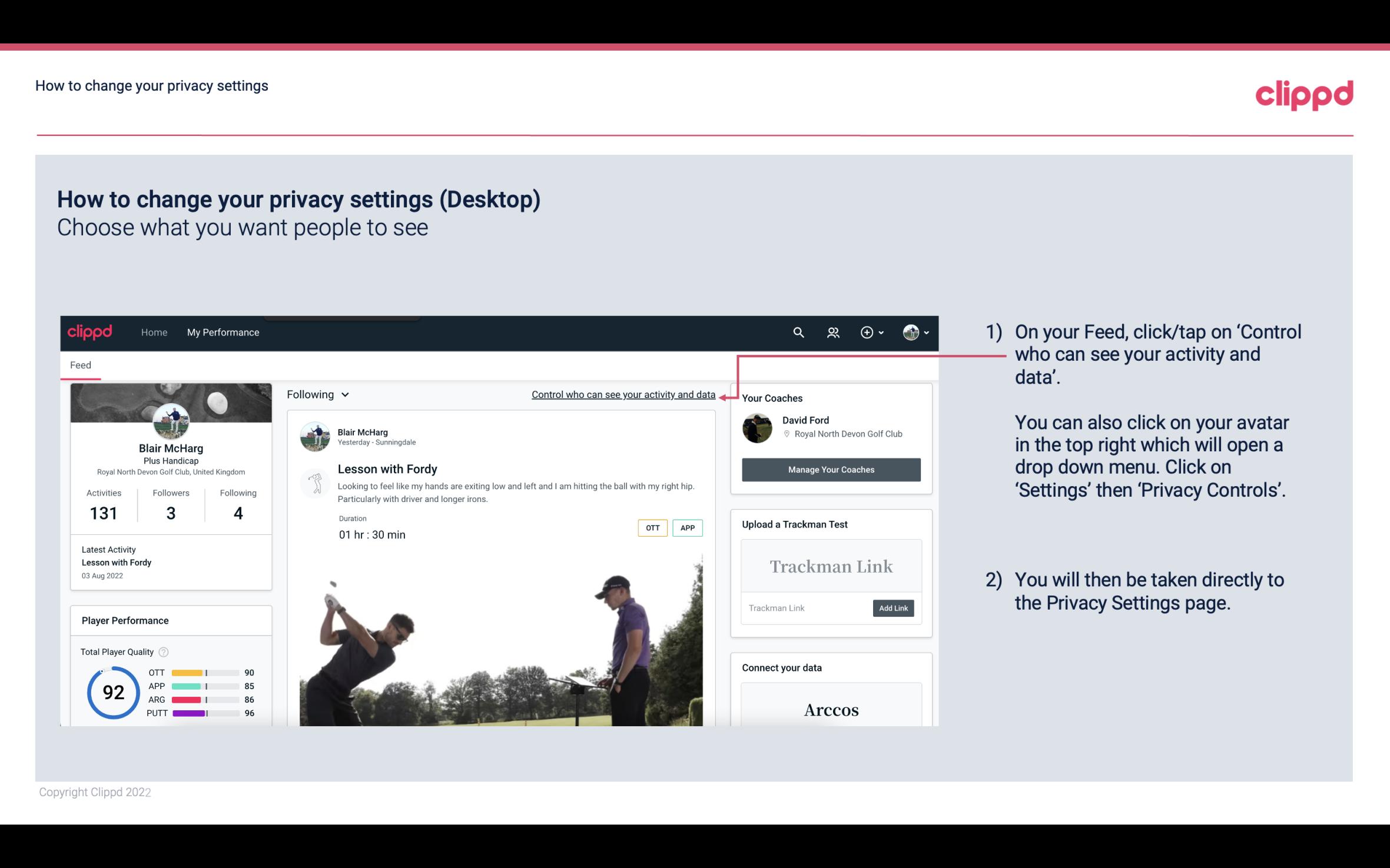
Task: Click the Add Link button for Trackman
Action: (892, 608)
